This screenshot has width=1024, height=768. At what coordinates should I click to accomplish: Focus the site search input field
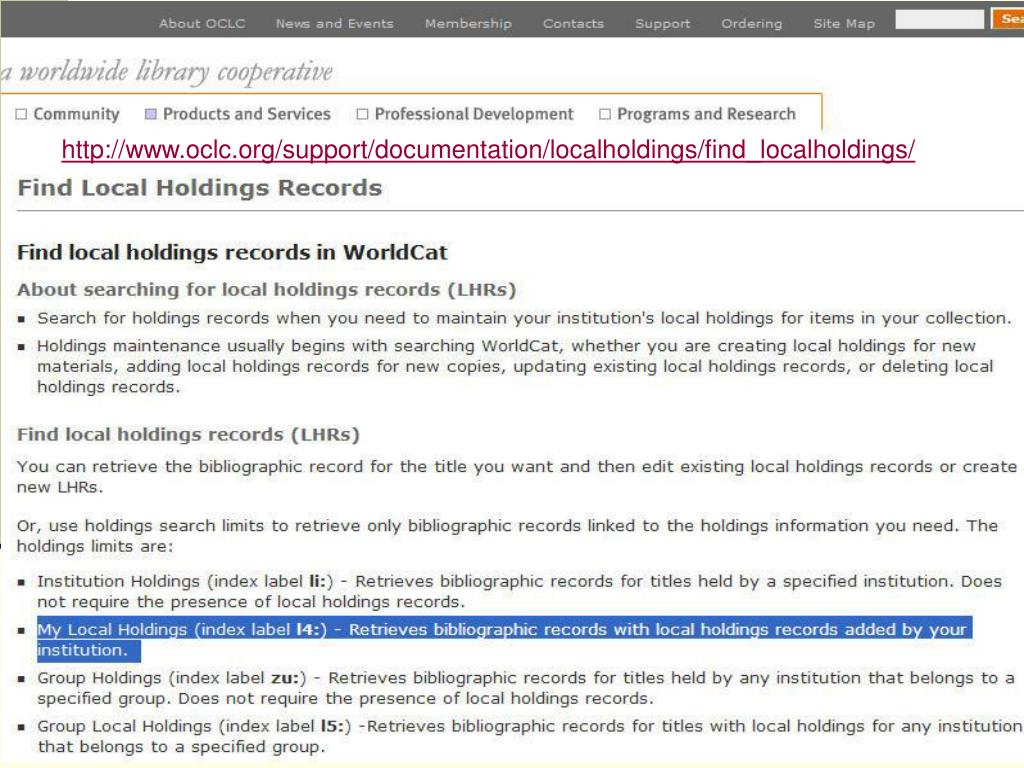[939, 20]
